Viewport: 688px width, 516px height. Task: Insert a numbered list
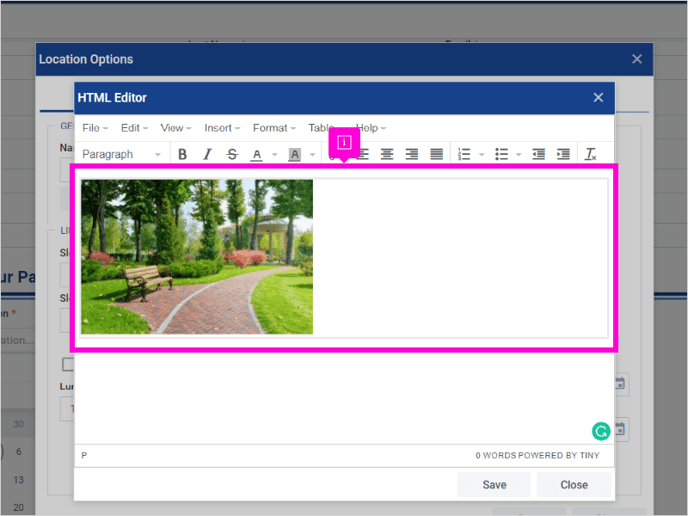[x=464, y=154]
